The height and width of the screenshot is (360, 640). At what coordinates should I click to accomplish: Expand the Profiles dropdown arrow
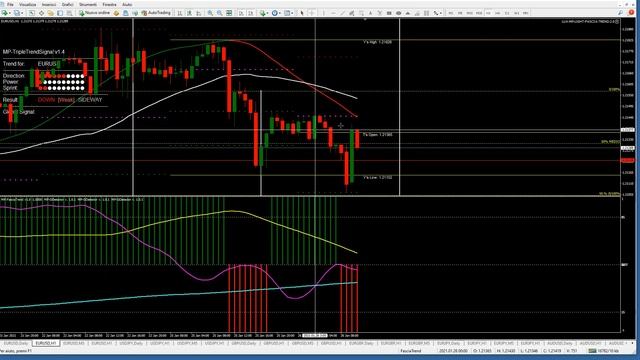[x=22, y=13]
